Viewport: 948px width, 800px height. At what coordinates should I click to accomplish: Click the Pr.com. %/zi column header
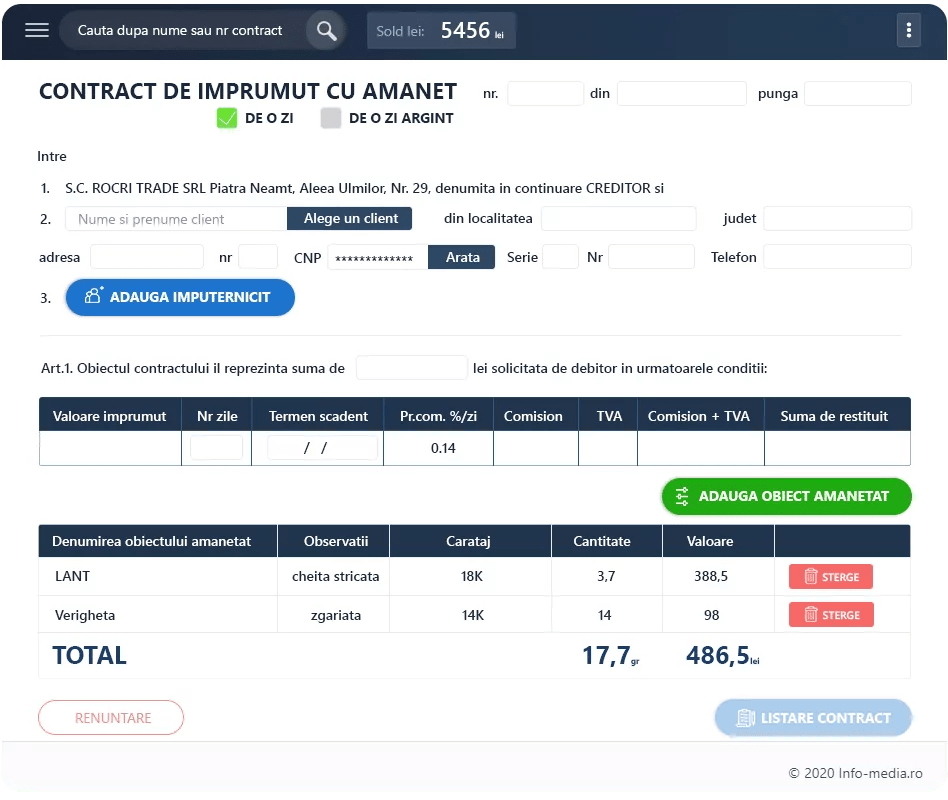[x=438, y=416]
